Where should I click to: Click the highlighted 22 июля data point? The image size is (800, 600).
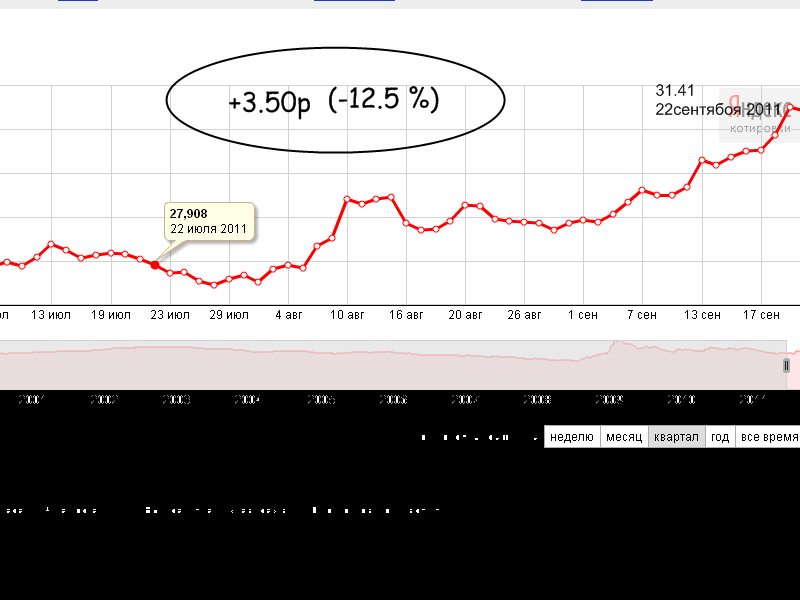pos(154,264)
